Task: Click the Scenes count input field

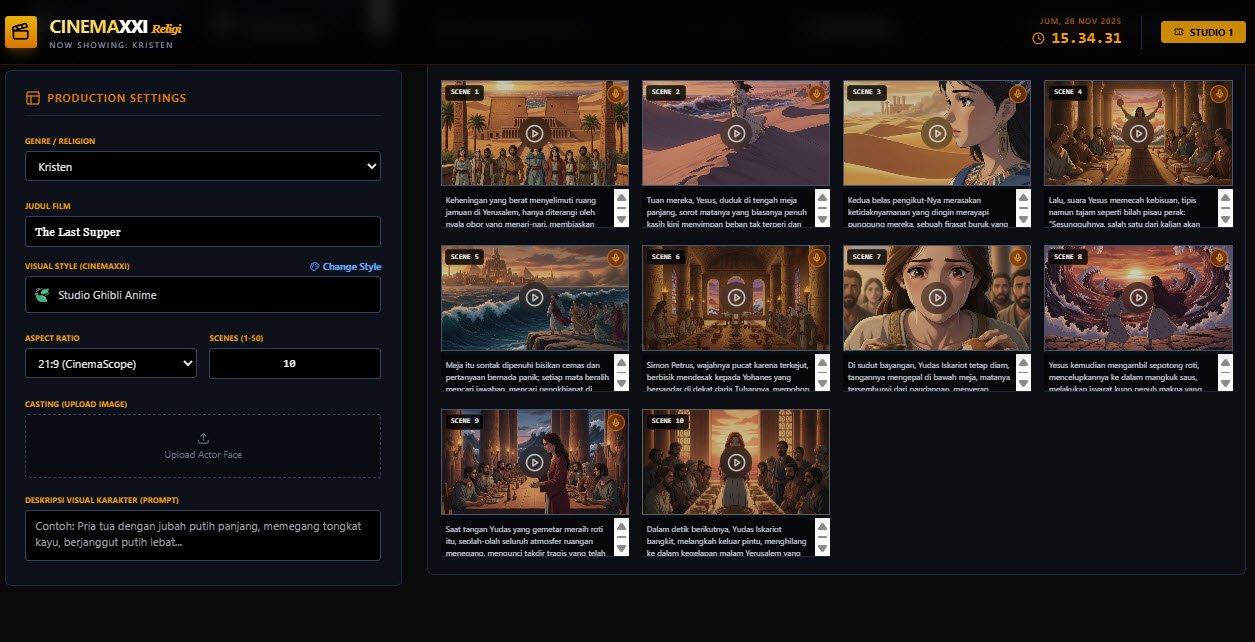Action: click(295, 364)
